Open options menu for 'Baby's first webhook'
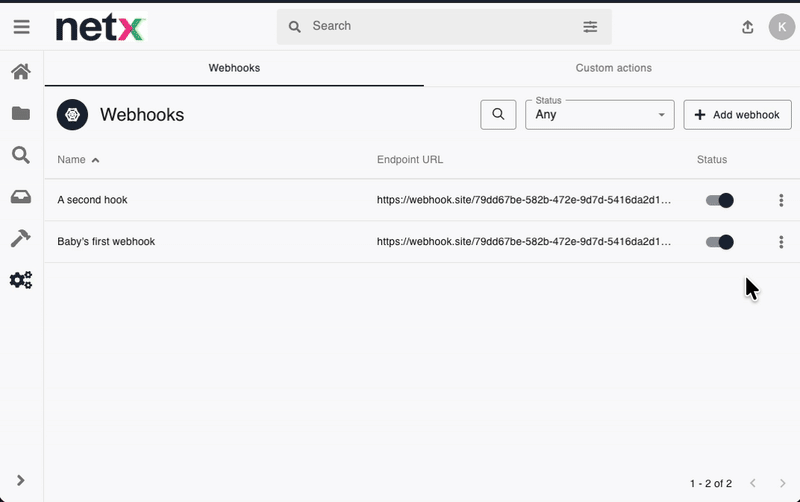This screenshot has height=502, width=800. tap(781, 242)
